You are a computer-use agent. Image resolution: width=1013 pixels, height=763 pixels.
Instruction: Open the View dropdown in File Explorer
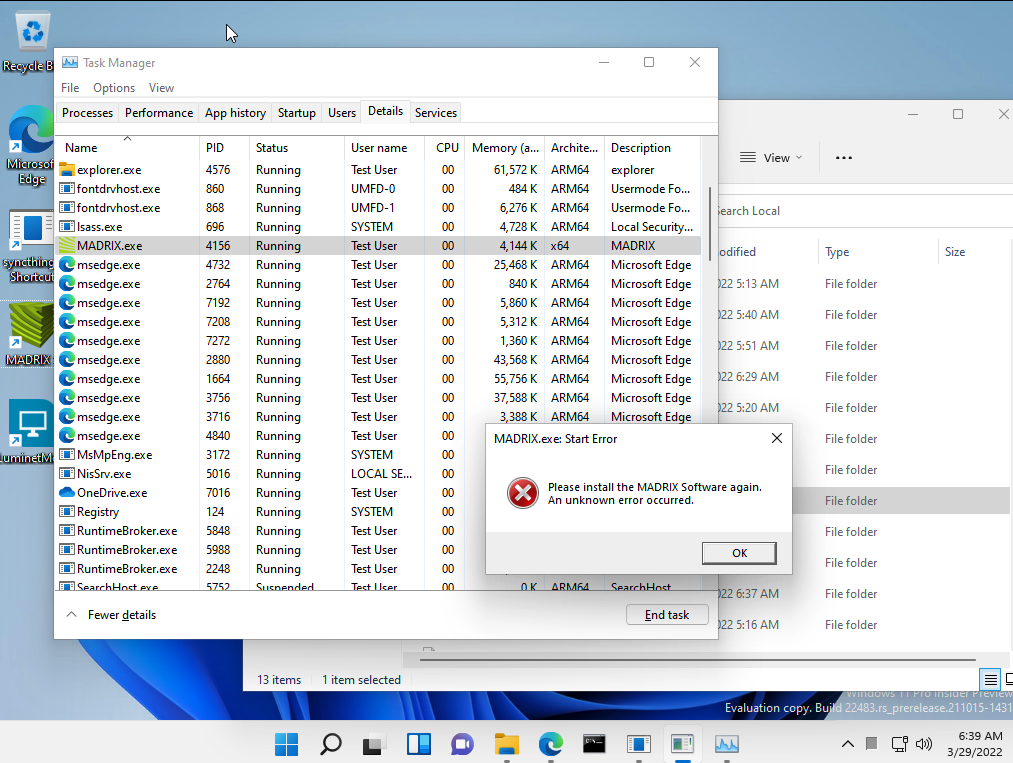pyautogui.click(x=771, y=158)
